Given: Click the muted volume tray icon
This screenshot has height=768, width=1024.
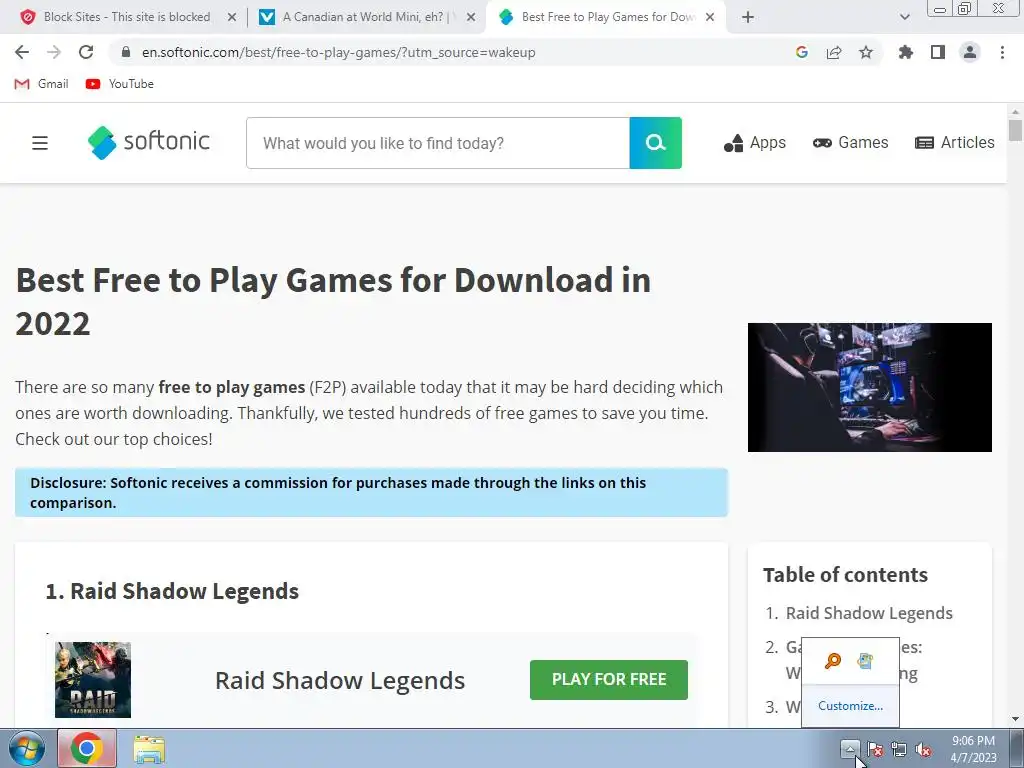Looking at the screenshot, I should (x=923, y=749).
